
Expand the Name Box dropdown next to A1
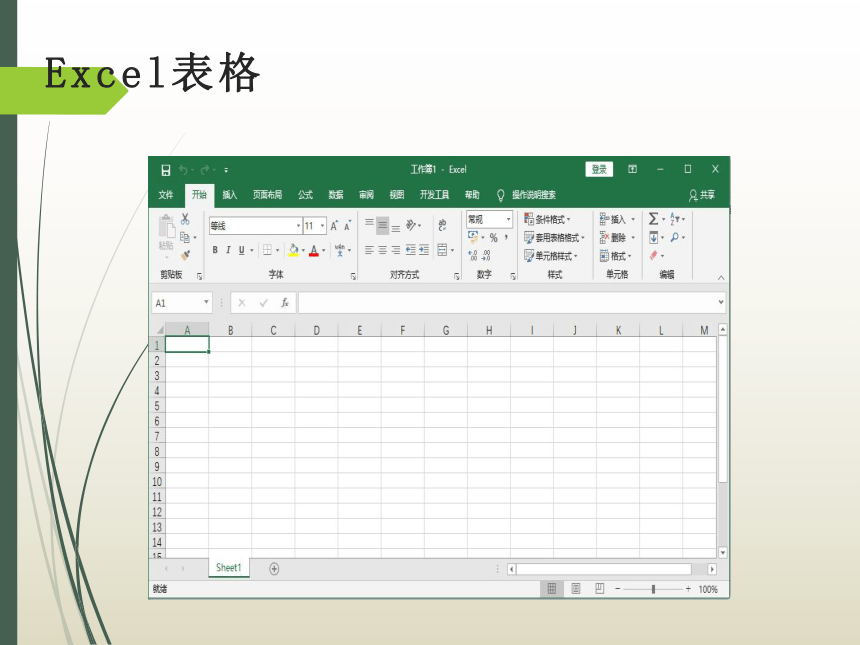(x=206, y=302)
